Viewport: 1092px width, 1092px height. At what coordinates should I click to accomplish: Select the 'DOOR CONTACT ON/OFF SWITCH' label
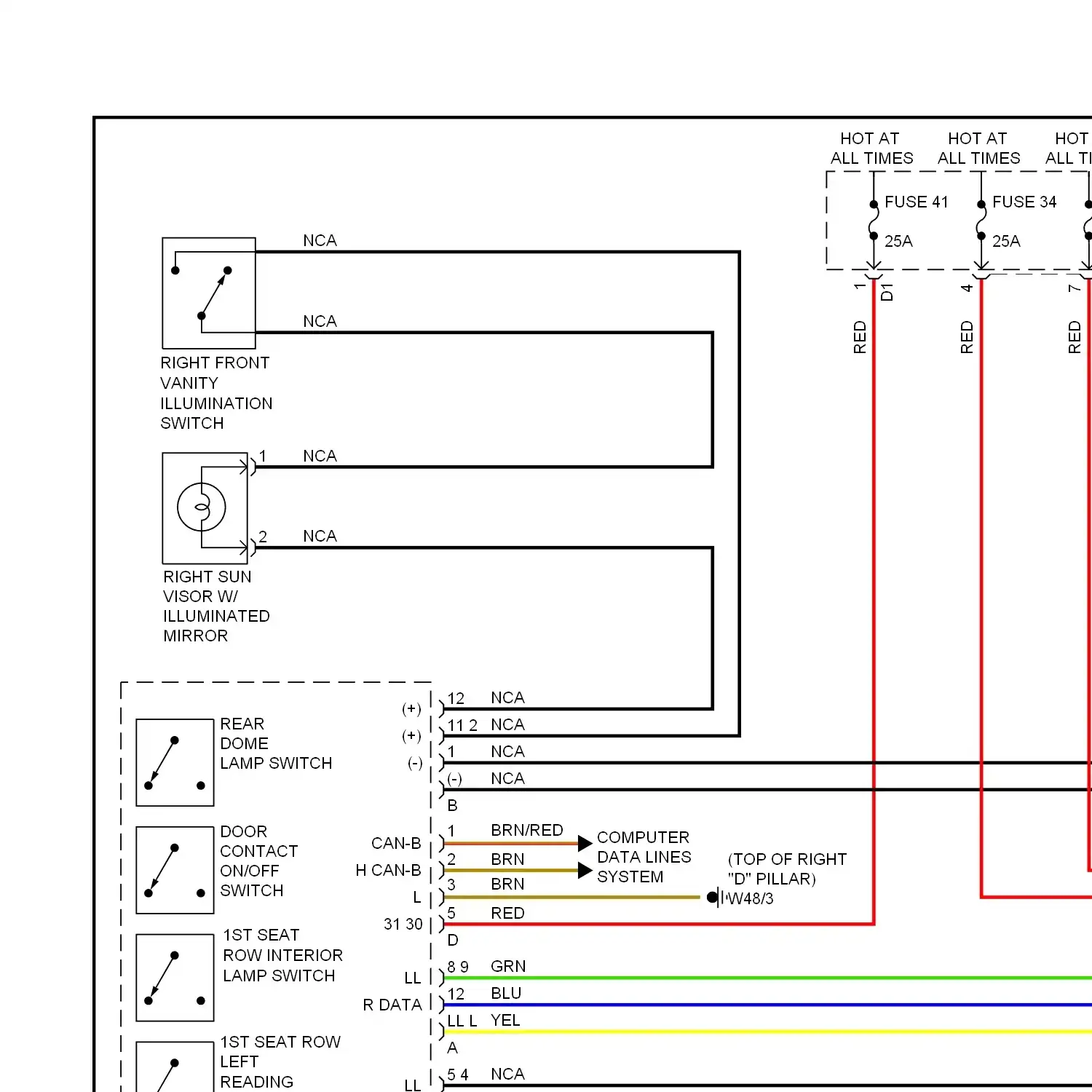[x=259, y=861]
